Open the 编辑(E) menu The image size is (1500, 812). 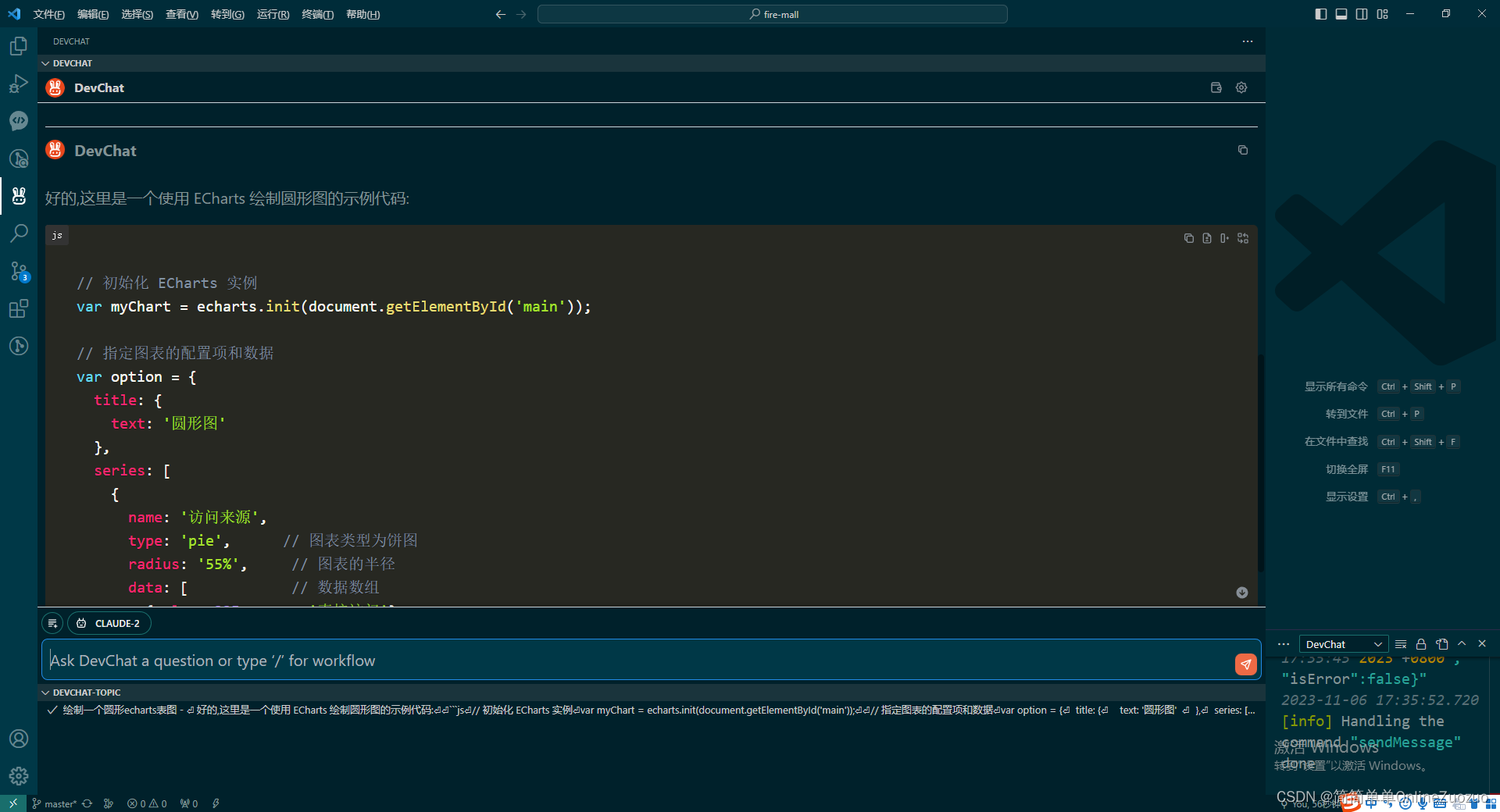pyautogui.click(x=93, y=14)
